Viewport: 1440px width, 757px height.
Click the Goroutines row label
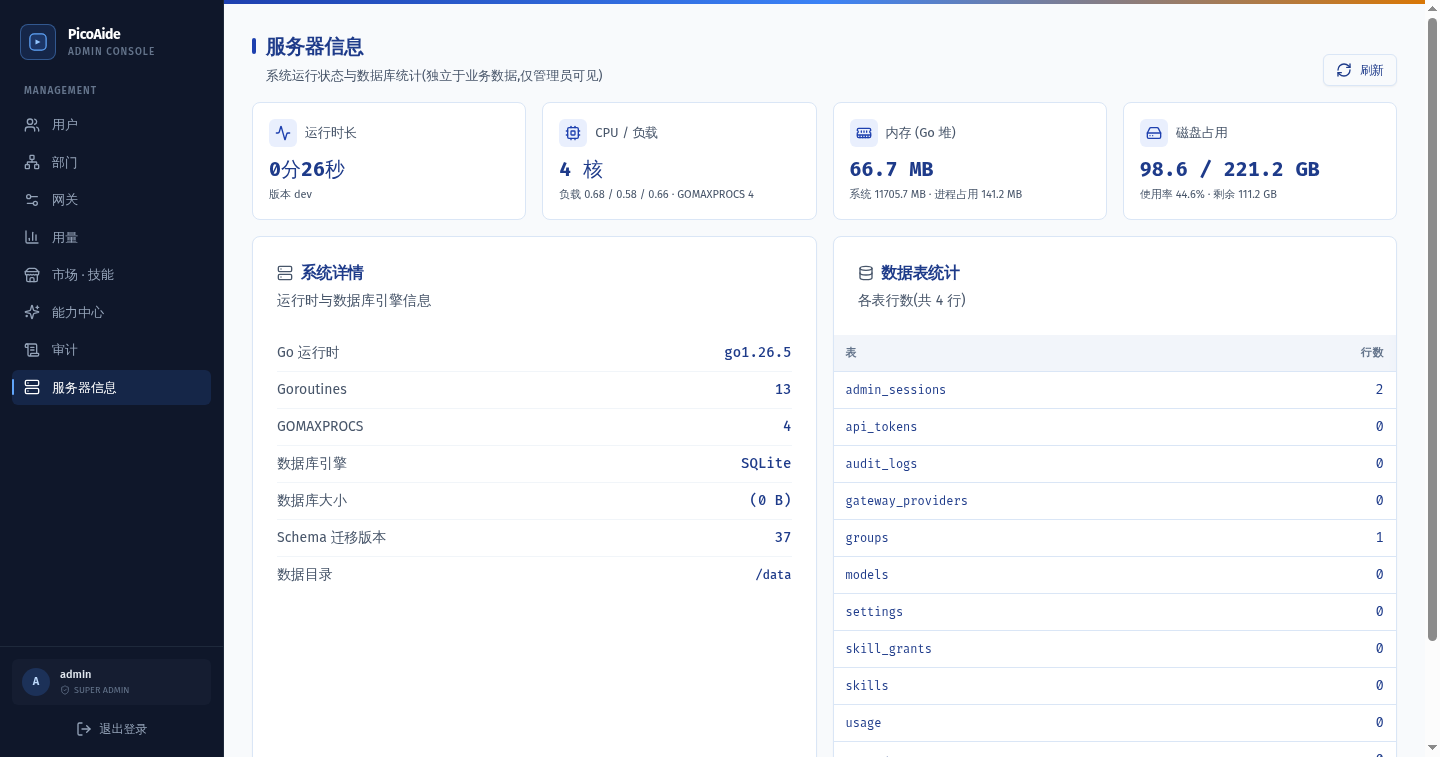[x=312, y=389]
